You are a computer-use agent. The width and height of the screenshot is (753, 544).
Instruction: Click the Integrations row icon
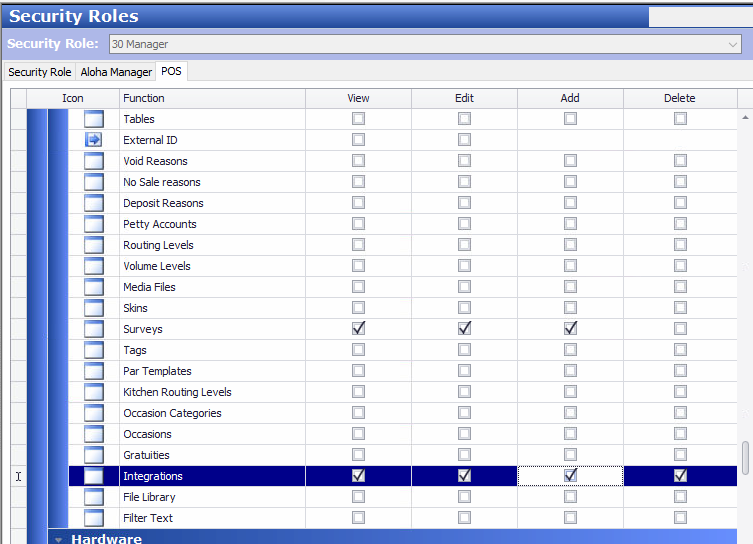(x=94, y=476)
